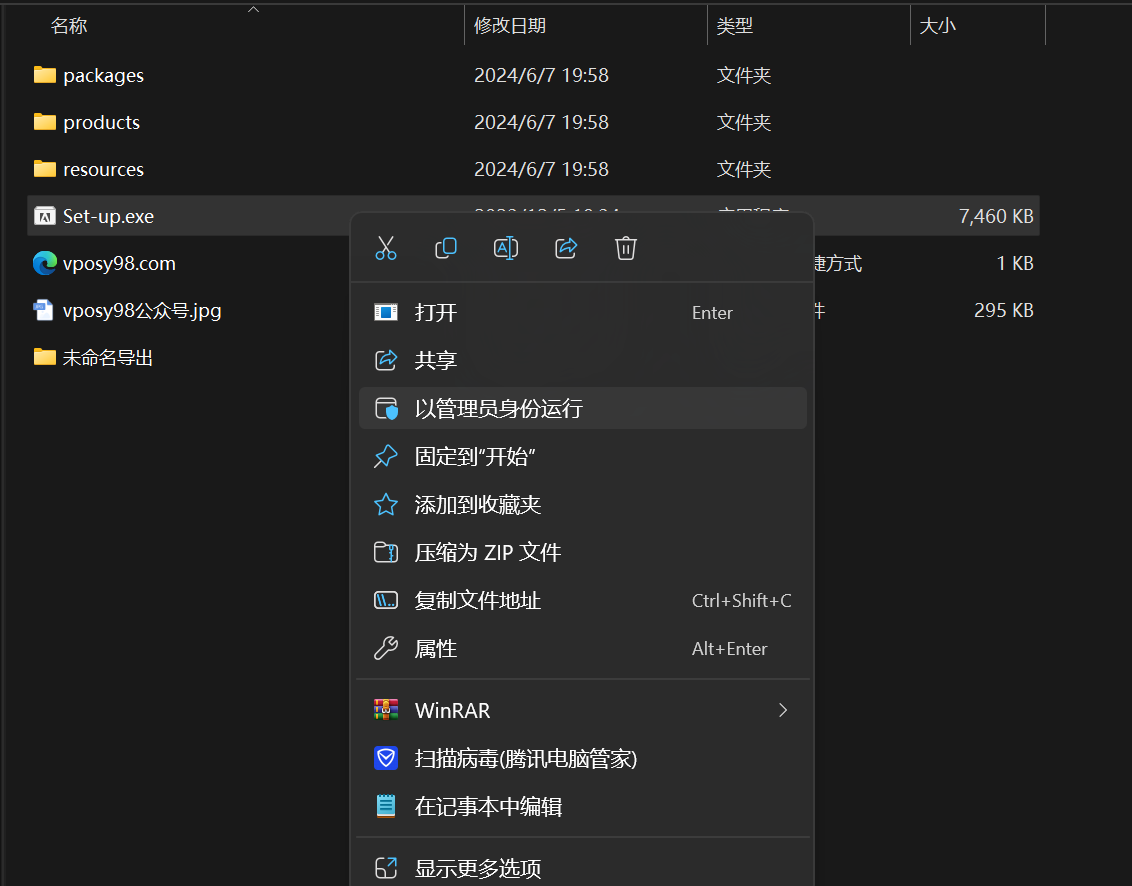
Task: Select the vposy98公众号.jpg file
Action: [142, 311]
